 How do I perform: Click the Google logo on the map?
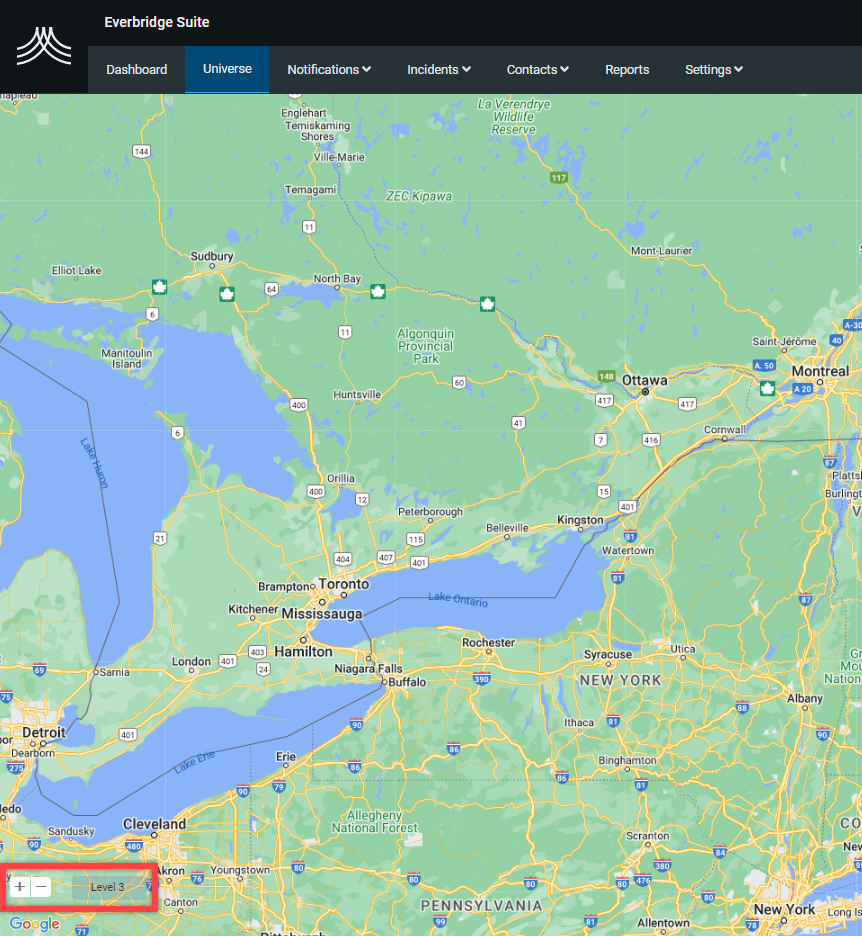click(34, 924)
